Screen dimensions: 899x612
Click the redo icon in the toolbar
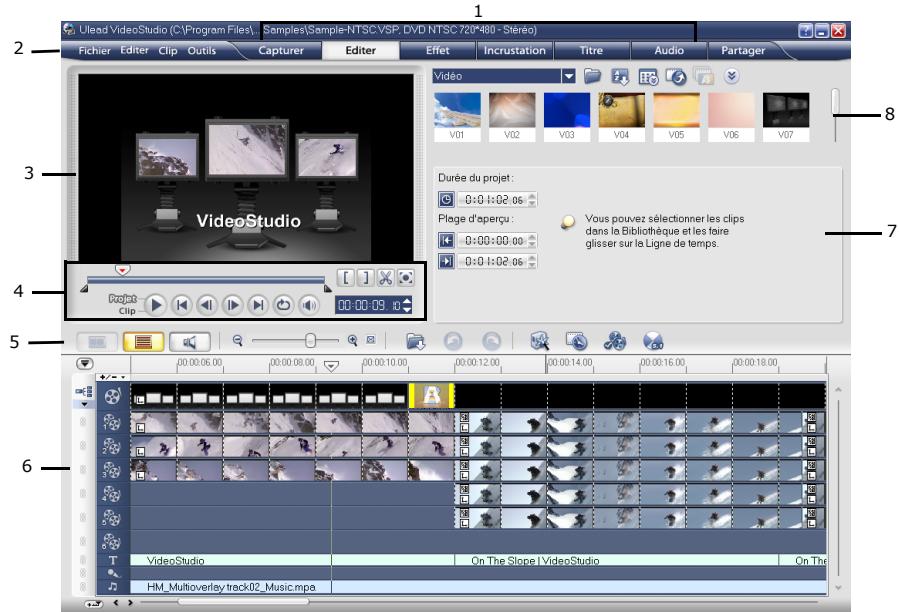[491, 341]
